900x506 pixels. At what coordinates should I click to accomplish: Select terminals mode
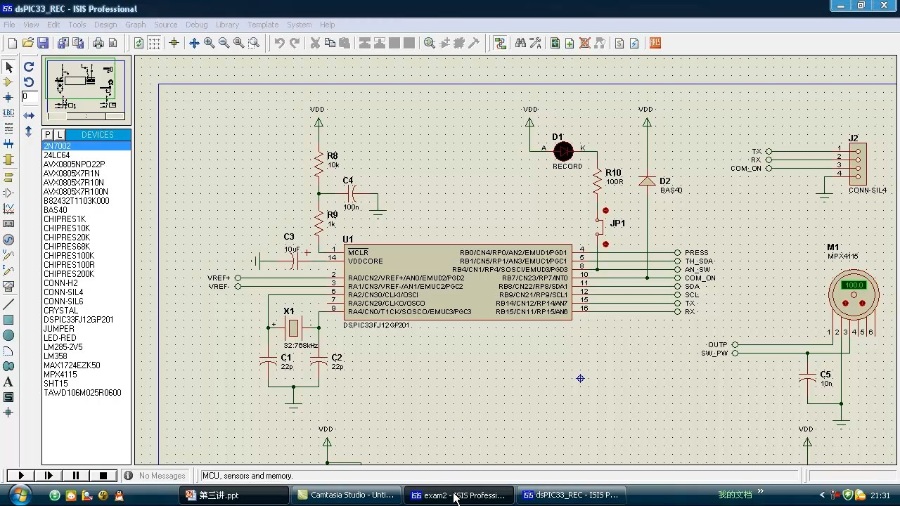pyautogui.click(x=9, y=177)
